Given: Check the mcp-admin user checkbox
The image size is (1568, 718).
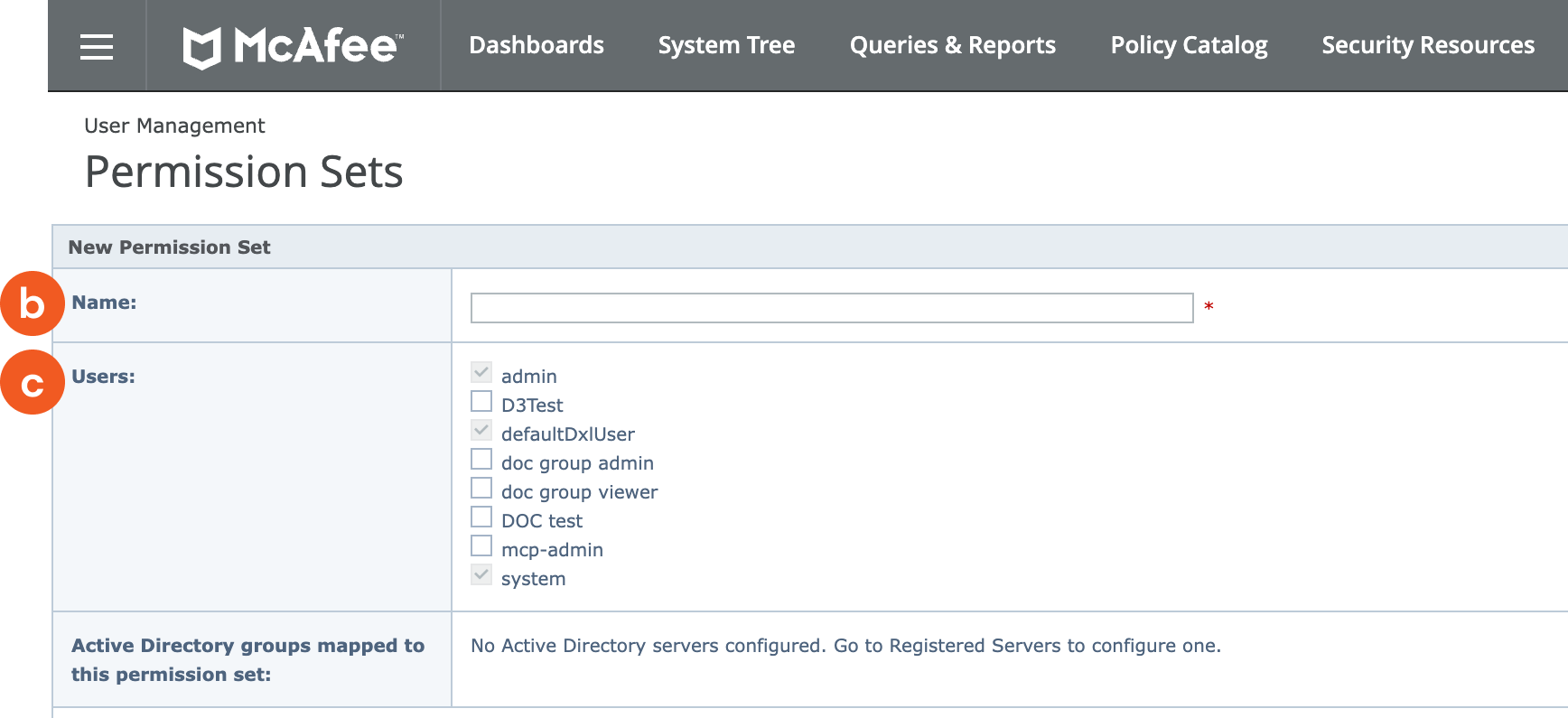Looking at the screenshot, I should click(481, 546).
